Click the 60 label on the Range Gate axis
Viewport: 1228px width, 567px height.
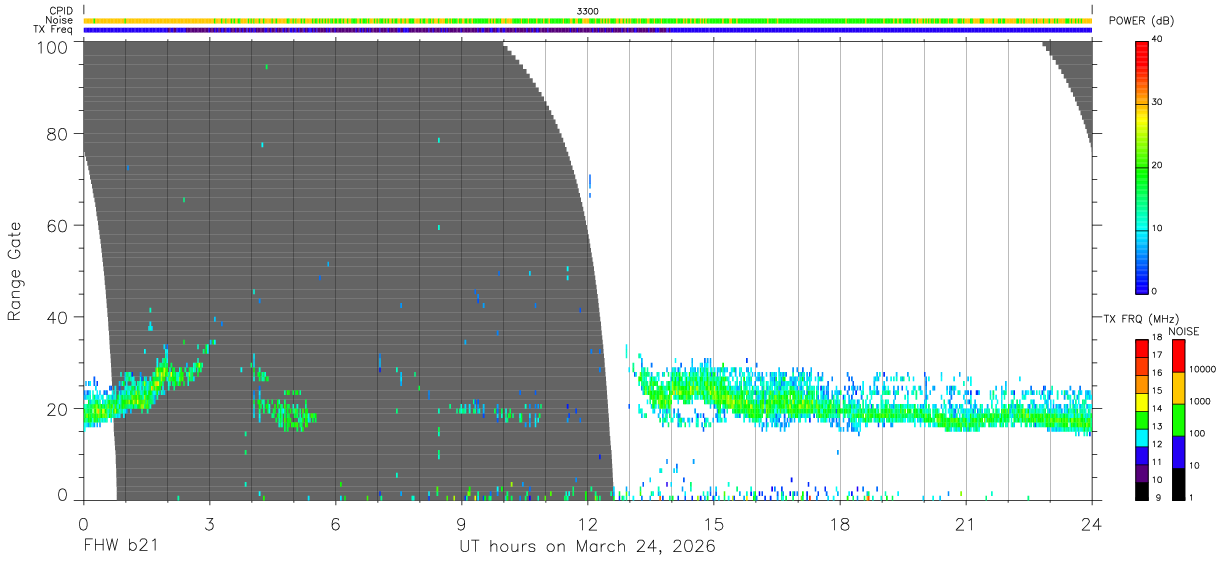point(58,226)
